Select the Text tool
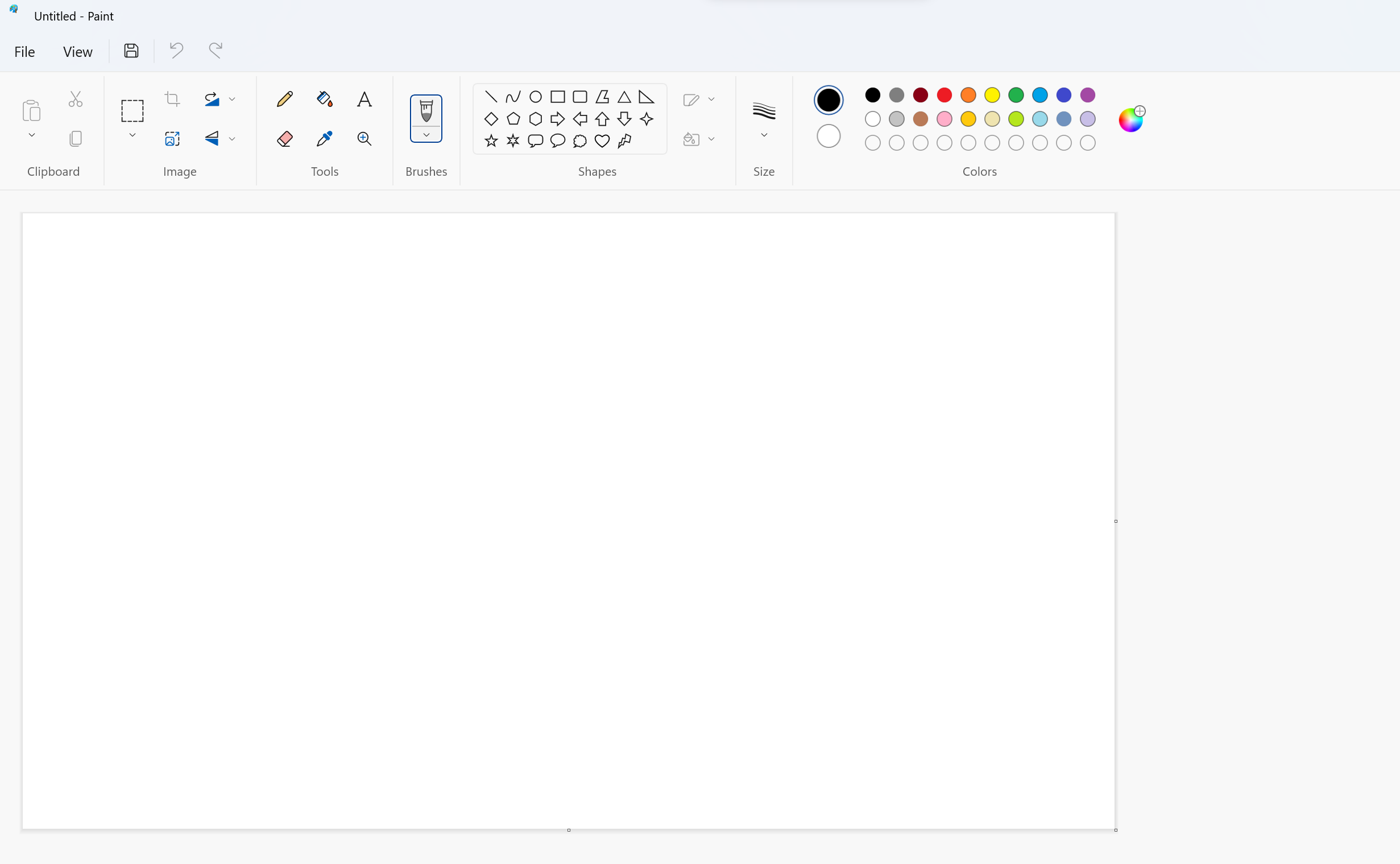The width and height of the screenshot is (1400, 864). tap(364, 98)
